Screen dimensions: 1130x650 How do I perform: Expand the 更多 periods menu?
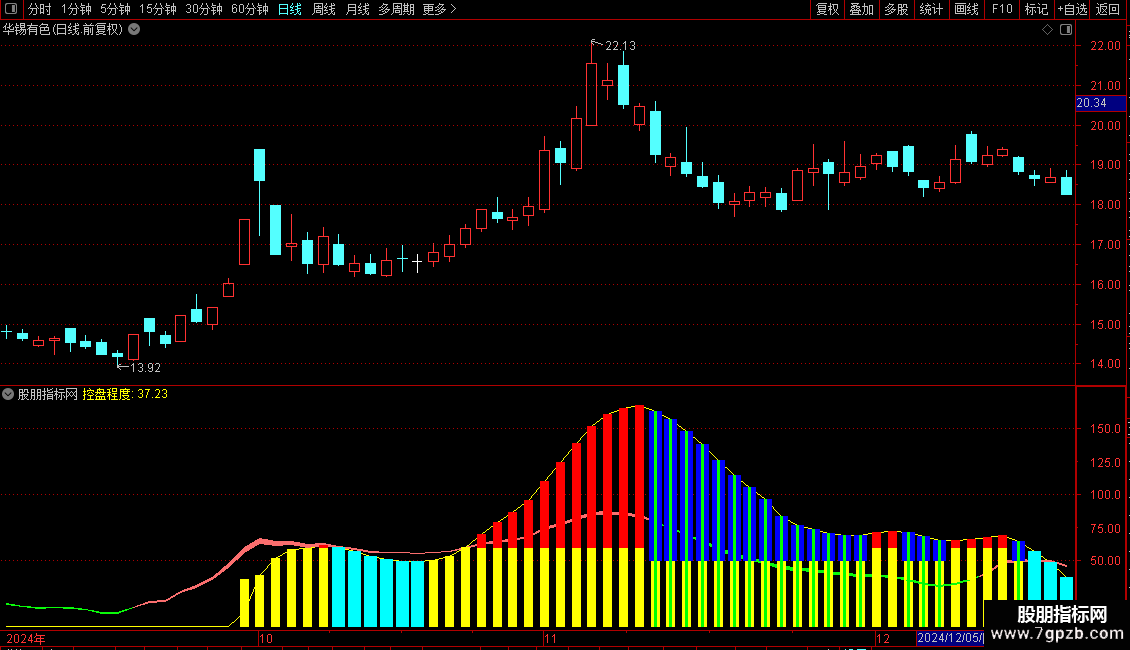[x=440, y=9]
